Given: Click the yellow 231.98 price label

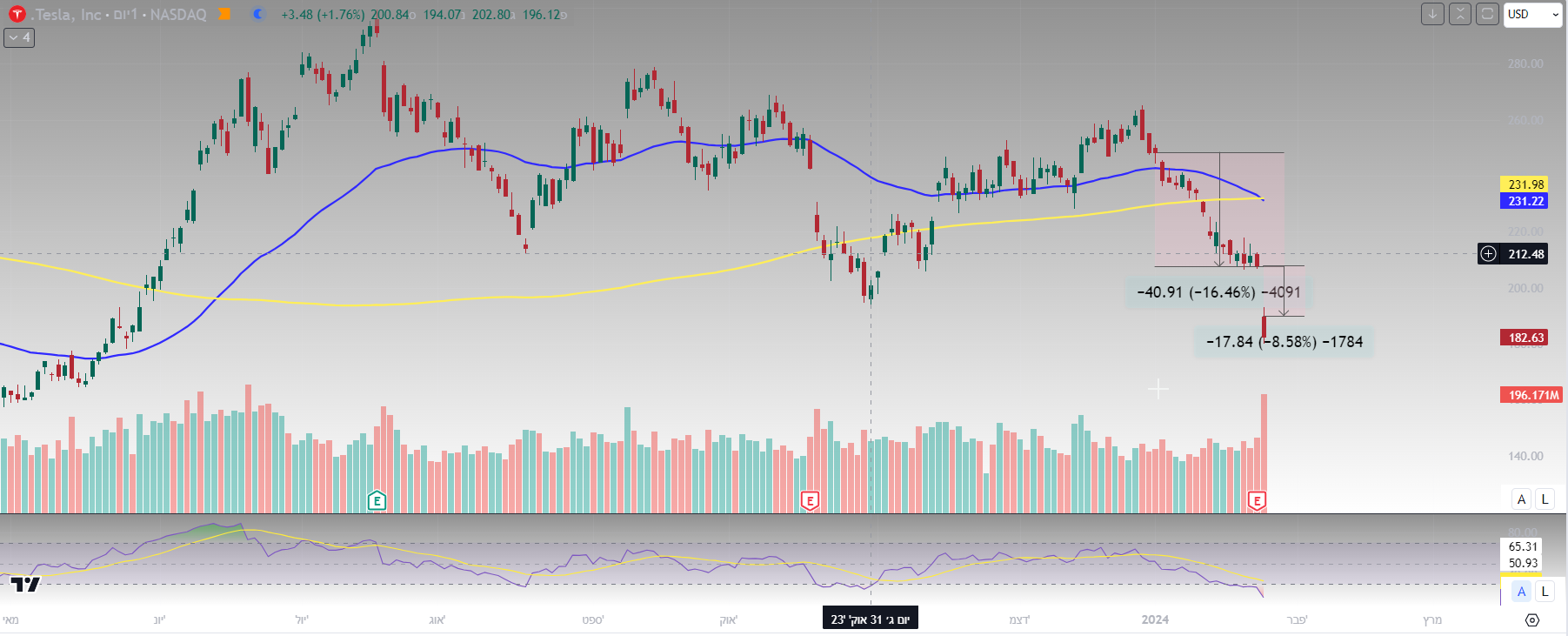Looking at the screenshot, I should 1525,184.
